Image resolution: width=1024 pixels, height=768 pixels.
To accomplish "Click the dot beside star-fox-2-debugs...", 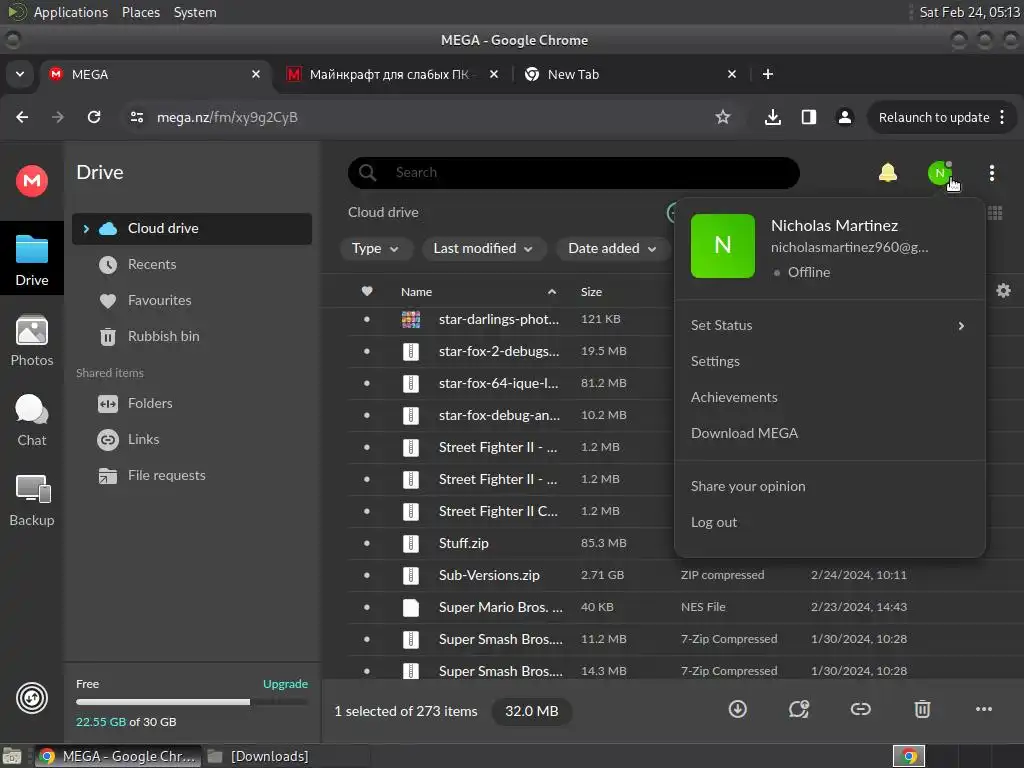I will click(x=366, y=351).
